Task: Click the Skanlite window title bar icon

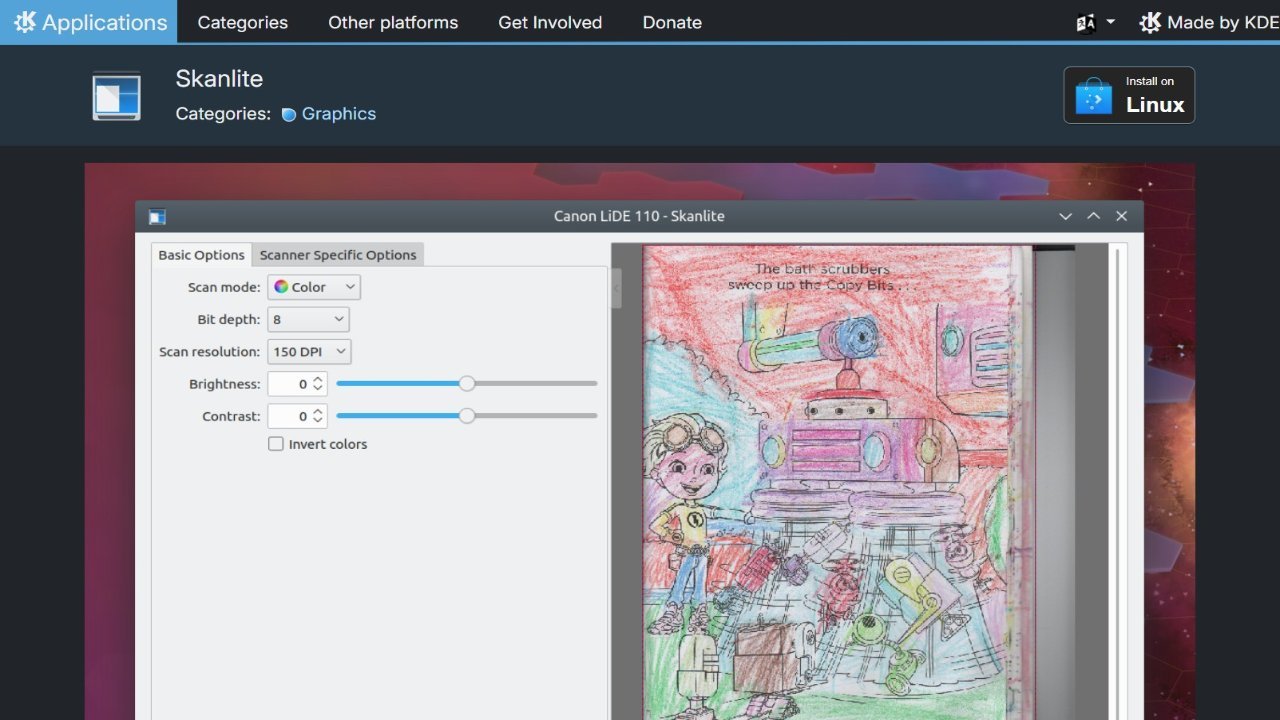Action: tap(157, 217)
